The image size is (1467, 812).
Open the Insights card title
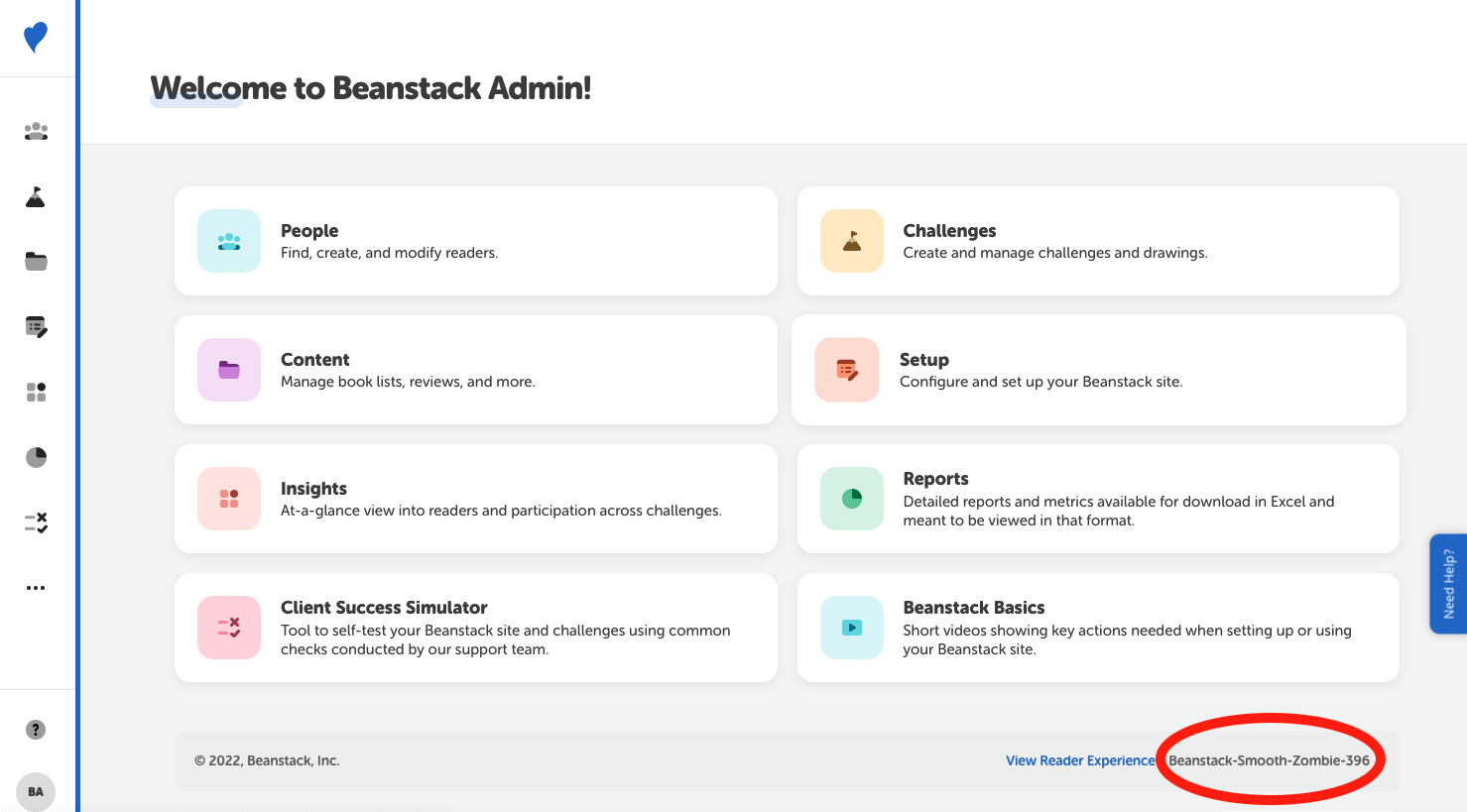coord(313,488)
